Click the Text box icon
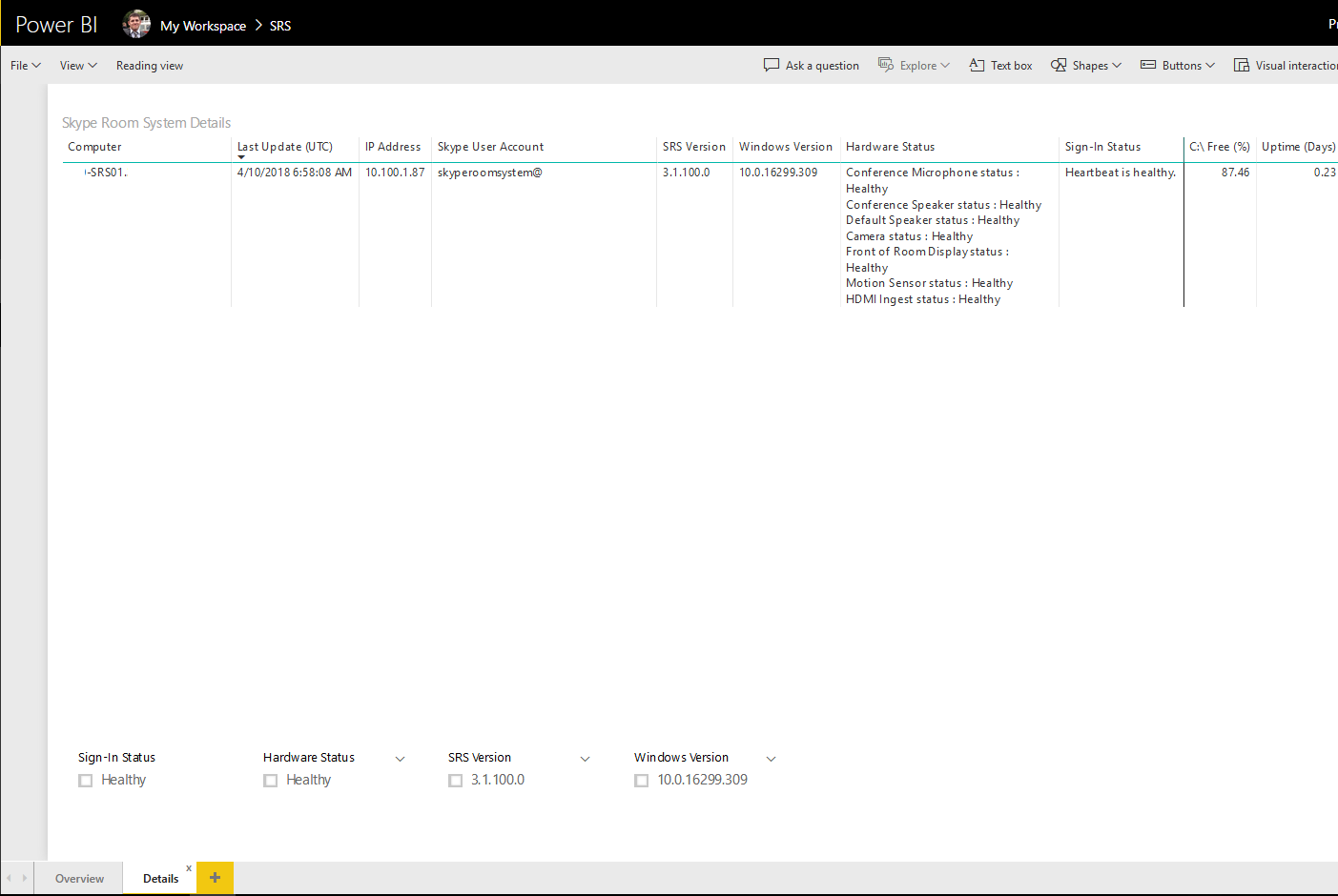 tap(977, 65)
